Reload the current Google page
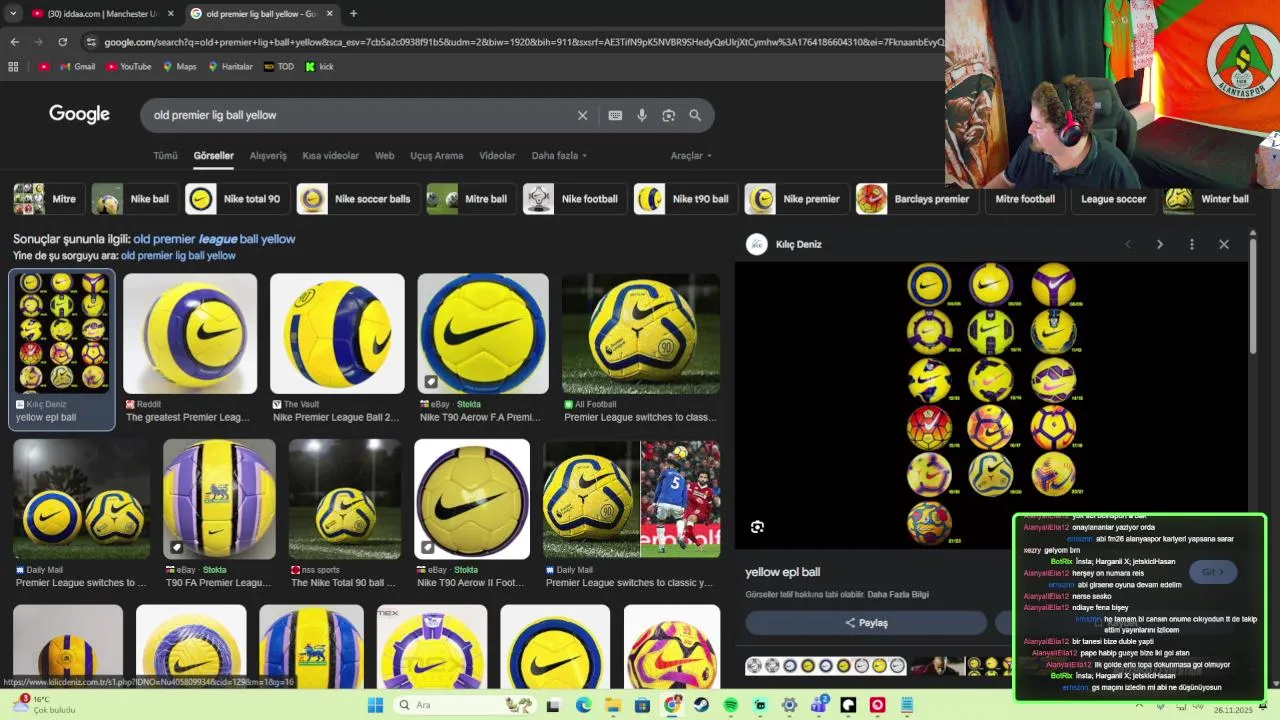Viewport: 1280px width, 720px height. [62, 42]
